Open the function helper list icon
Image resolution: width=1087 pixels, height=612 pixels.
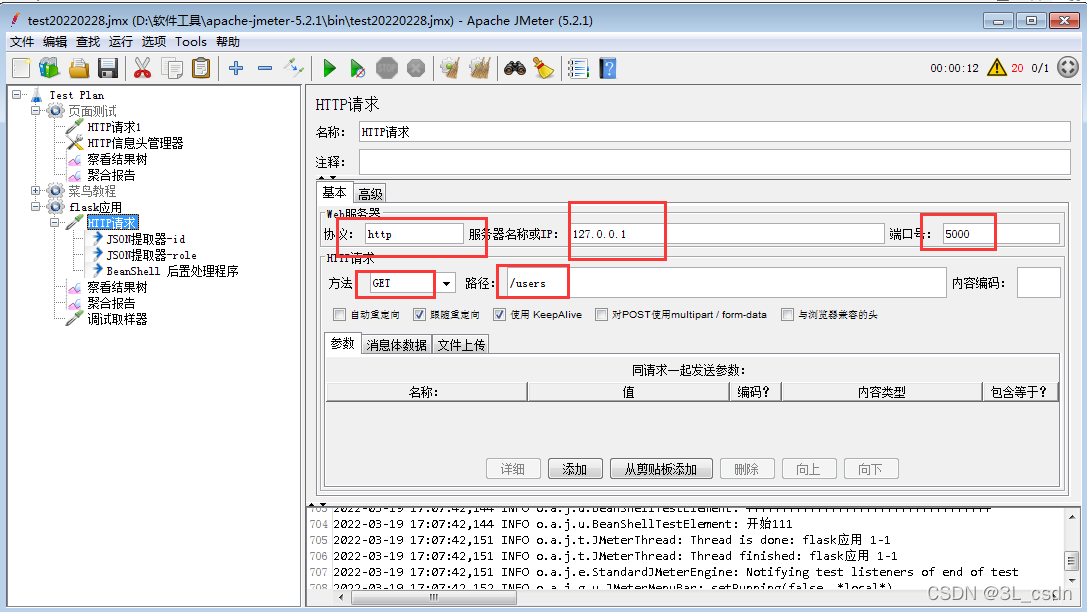coord(577,68)
